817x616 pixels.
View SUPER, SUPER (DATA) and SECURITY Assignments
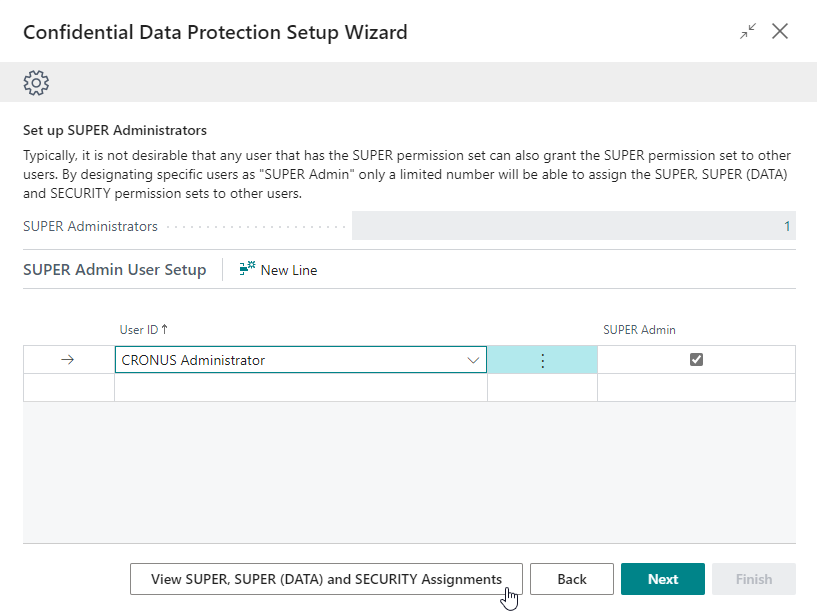point(326,579)
